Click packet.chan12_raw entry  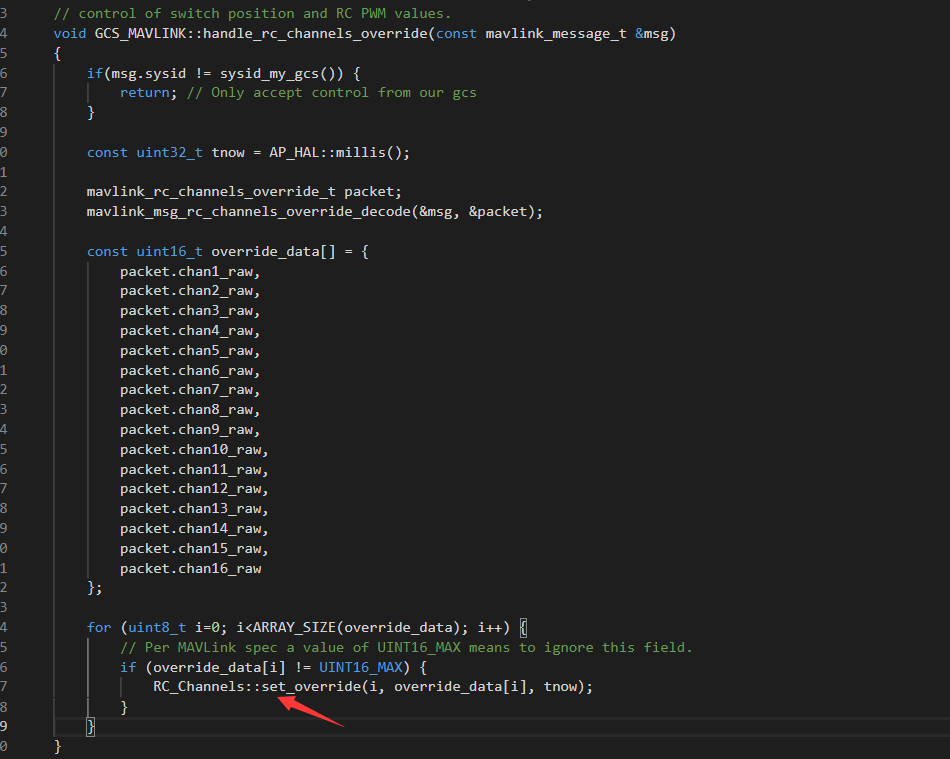tap(194, 489)
